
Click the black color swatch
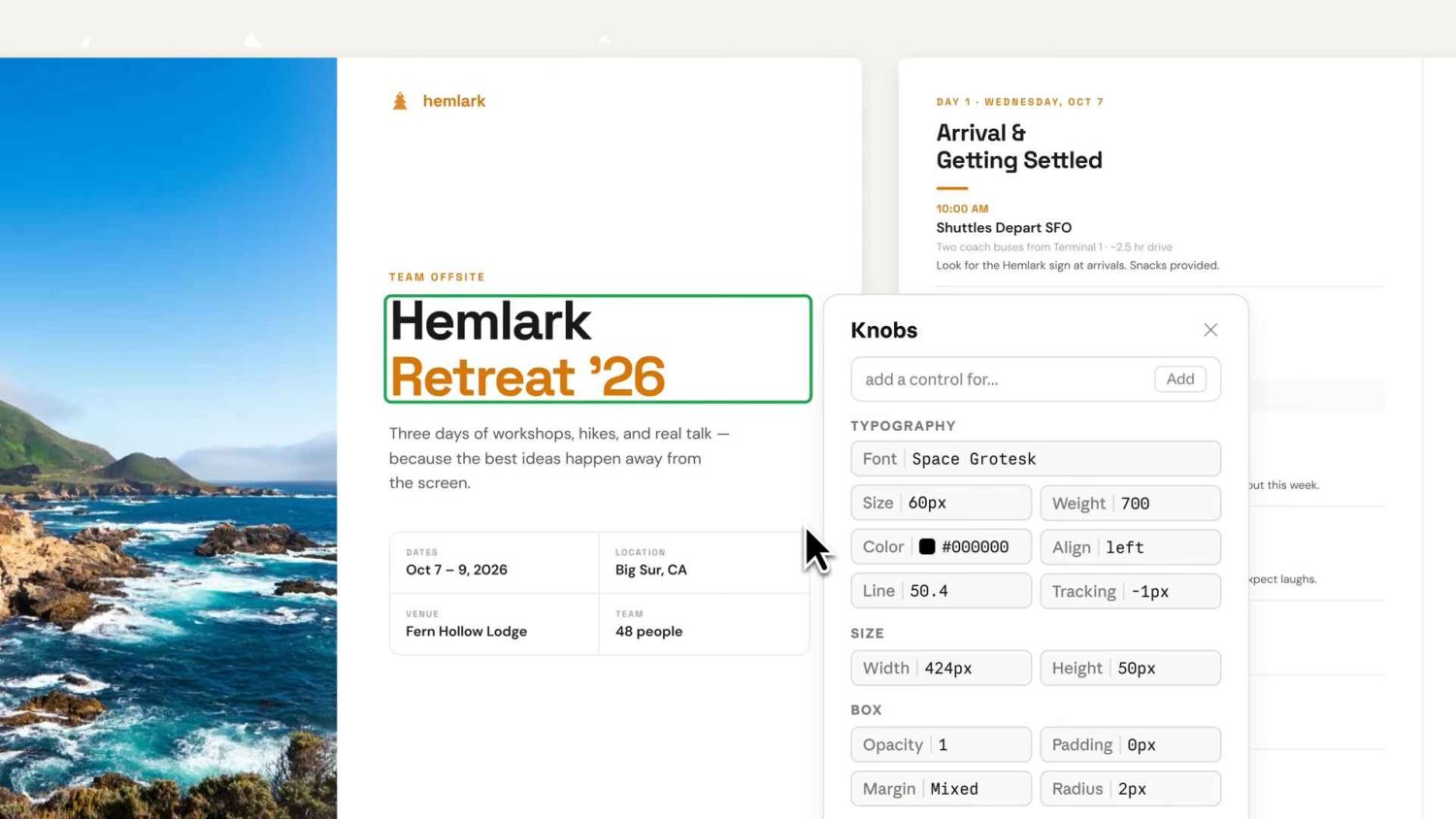point(927,546)
